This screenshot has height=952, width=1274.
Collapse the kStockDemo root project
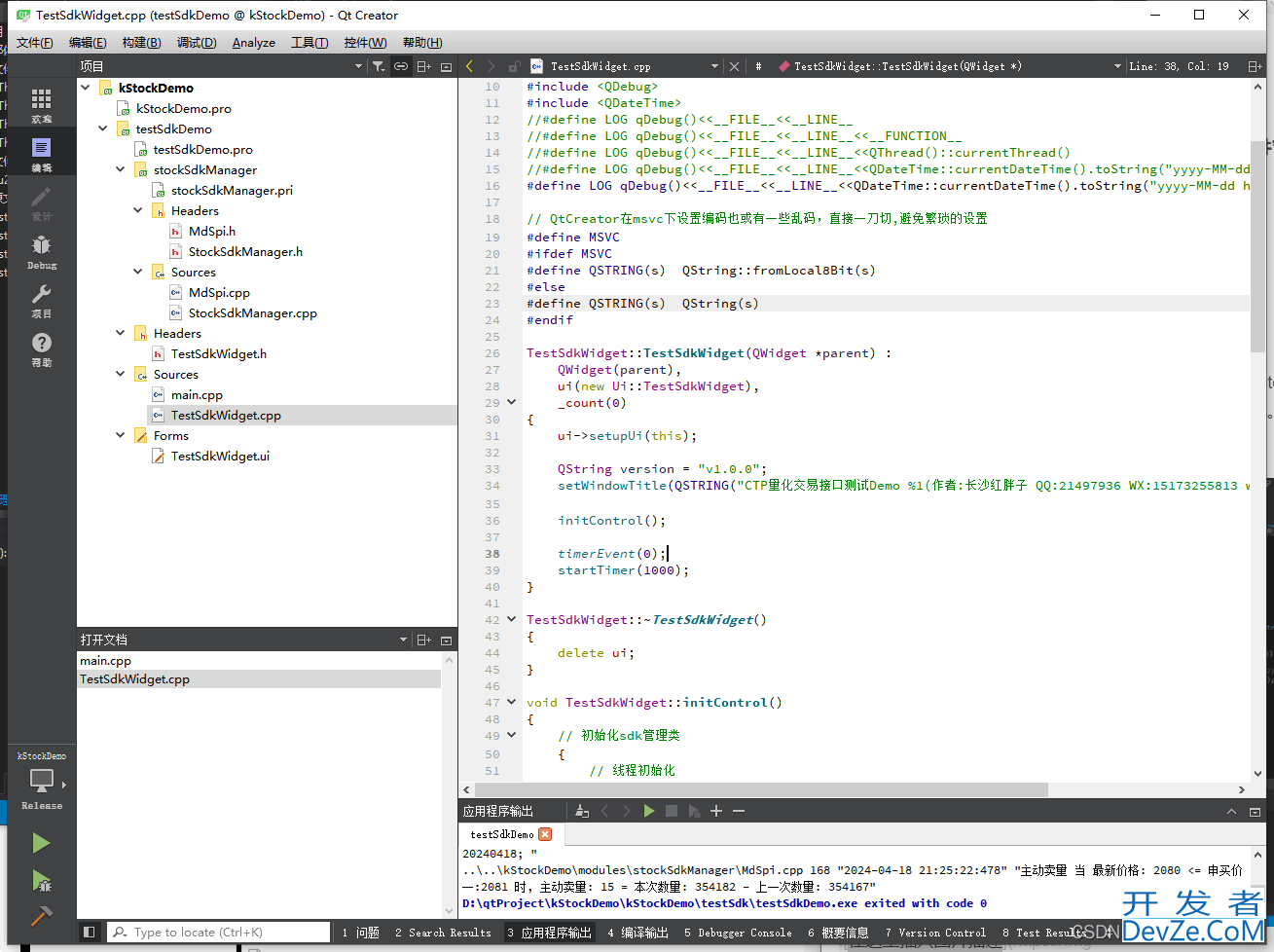click(86, 88)
